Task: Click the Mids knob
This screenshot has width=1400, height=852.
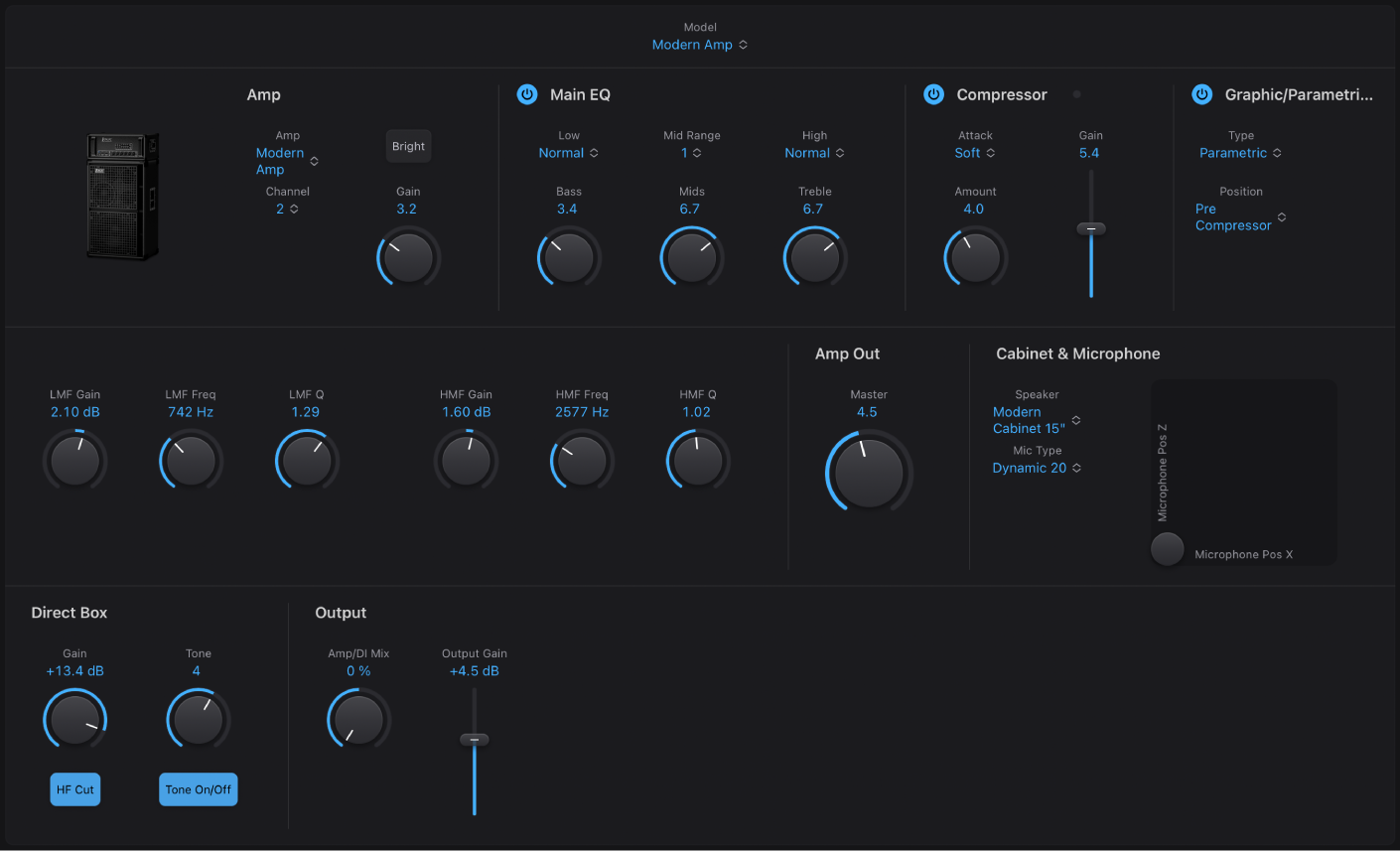Action: (691, 257)
